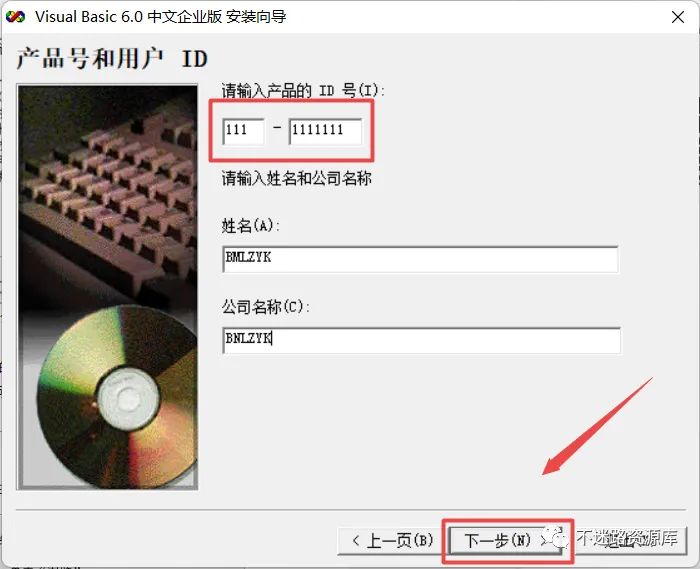Close the installation wizard window

click(678, 17)
